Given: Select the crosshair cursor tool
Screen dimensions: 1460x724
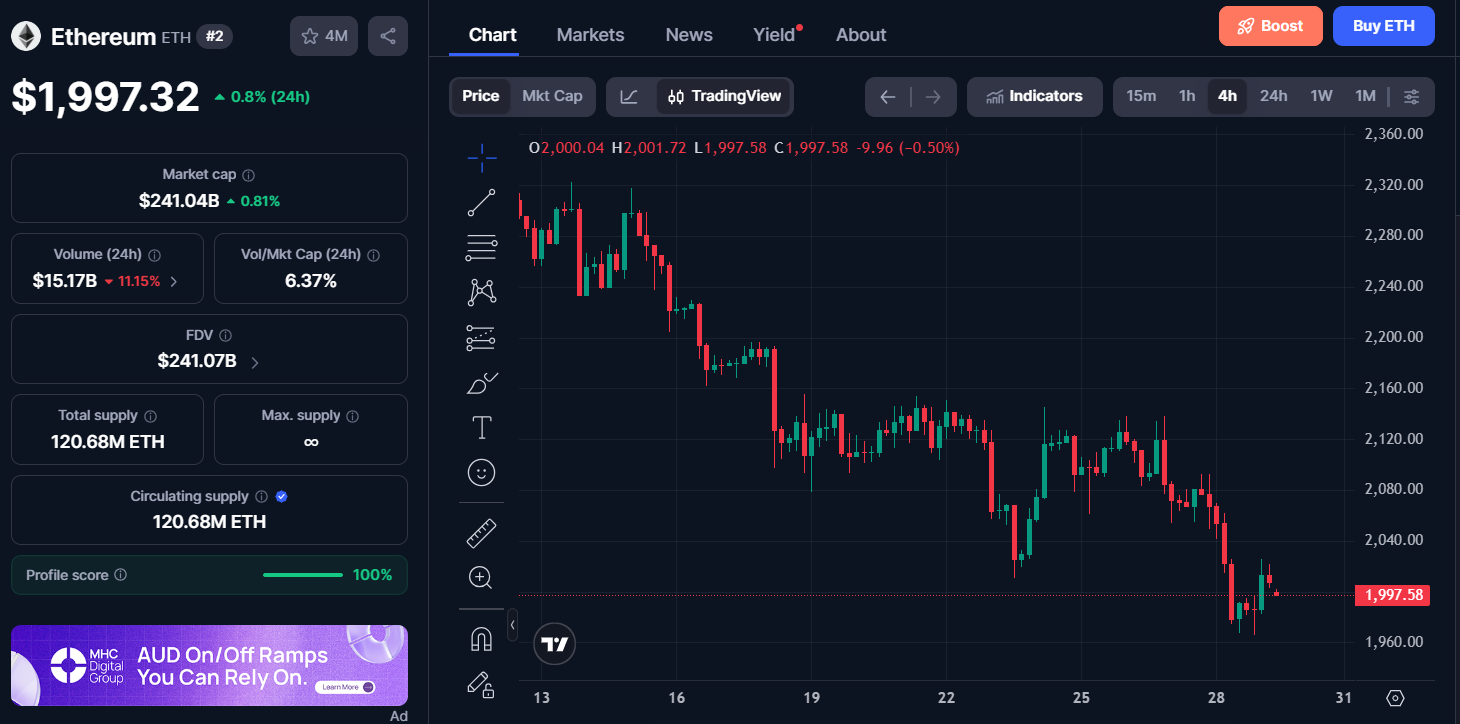Looking at the screenshot, I should pos(482,157).
